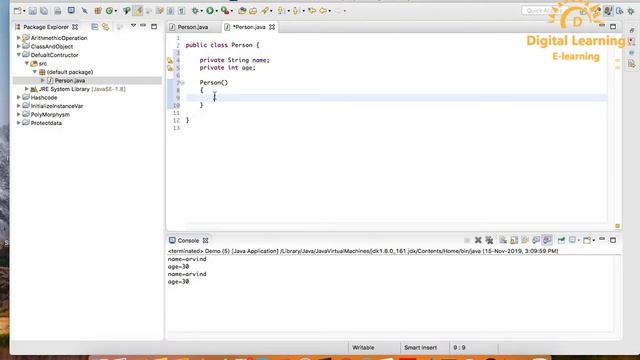Screen dimensions: 640x360
Task: Switch to the *Person.java editor tab
Action: tap(249, 27)
